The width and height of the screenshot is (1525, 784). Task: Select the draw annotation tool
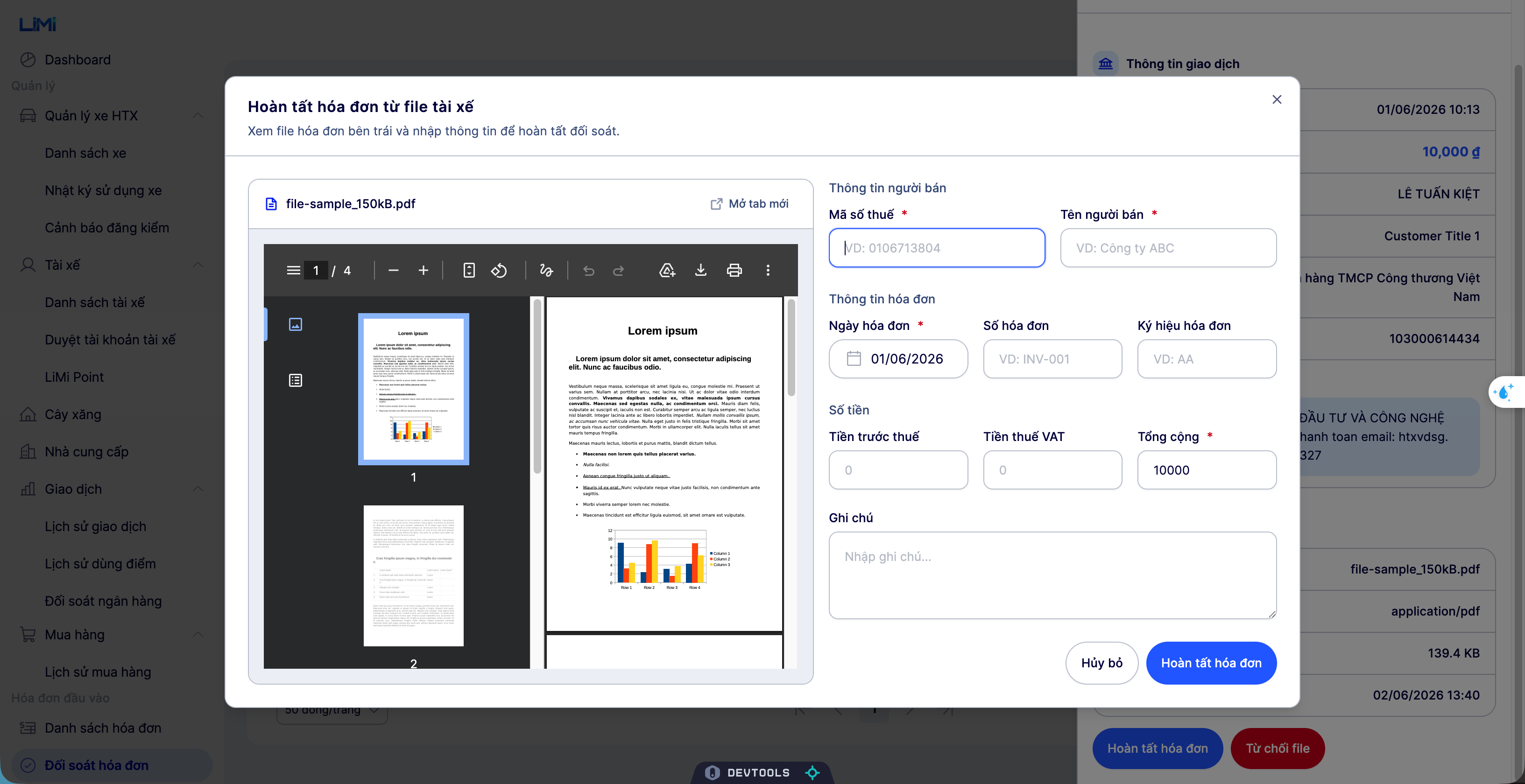546,270
